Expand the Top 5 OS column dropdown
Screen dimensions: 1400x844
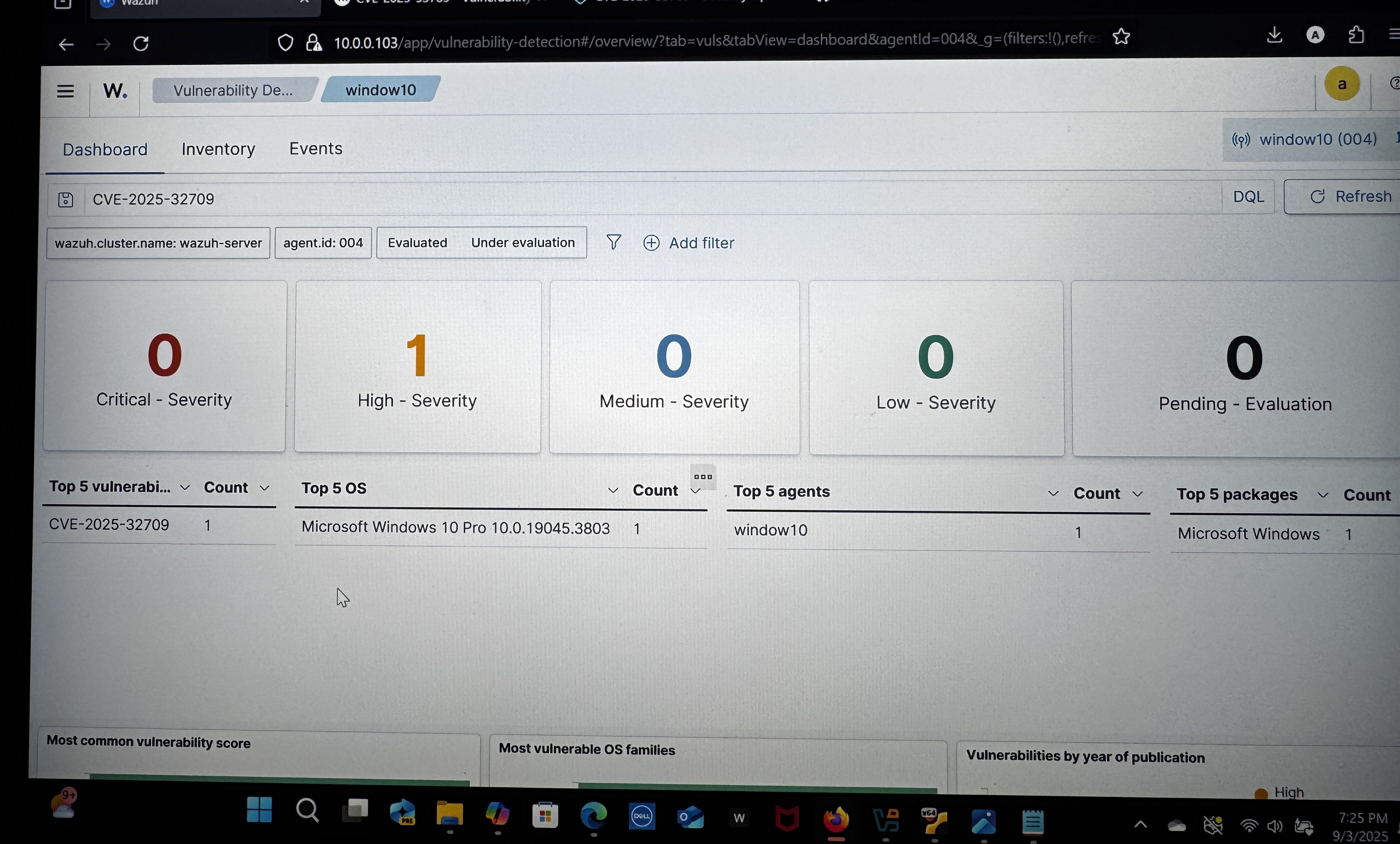[x=612, y=490]
